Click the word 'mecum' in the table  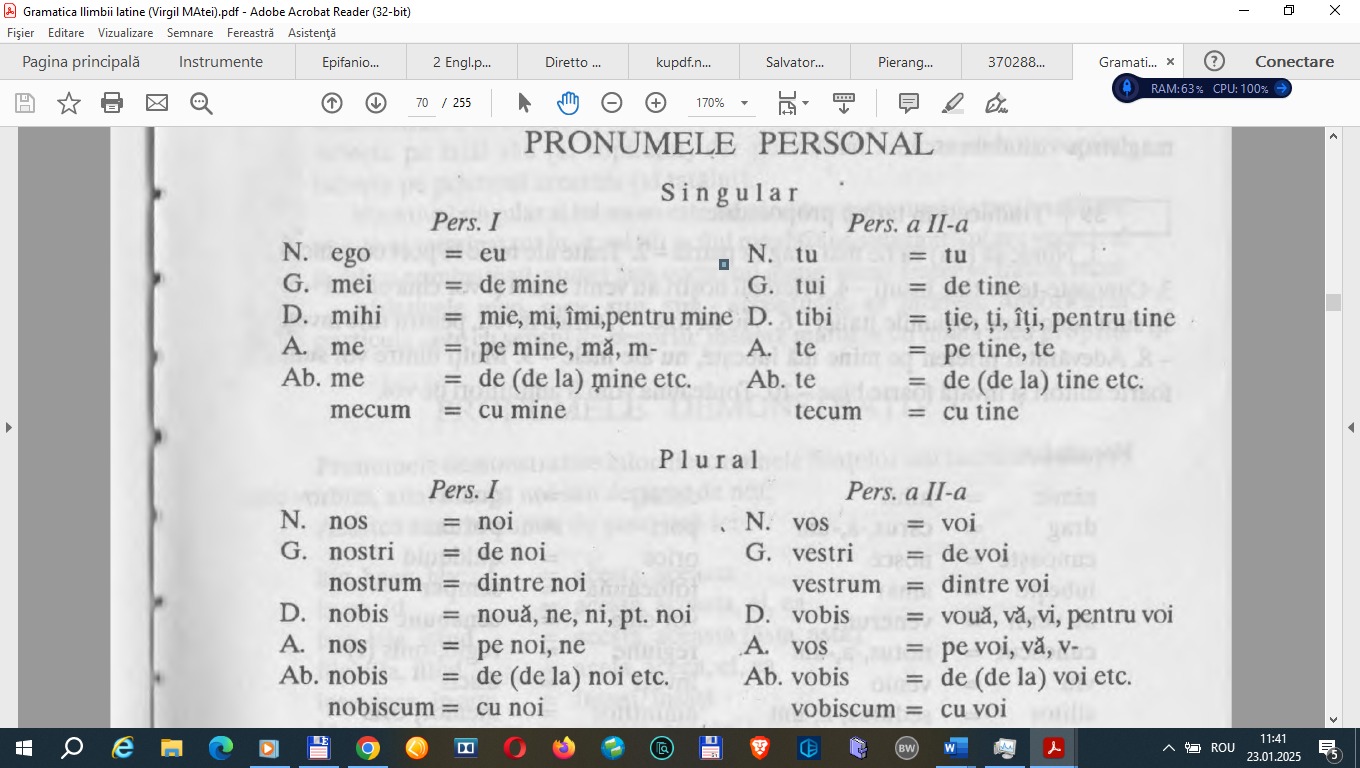[370, 410]
